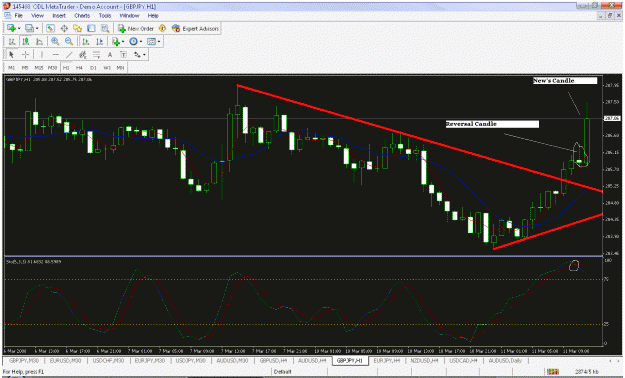Select the Text tool labeled A

110,55
